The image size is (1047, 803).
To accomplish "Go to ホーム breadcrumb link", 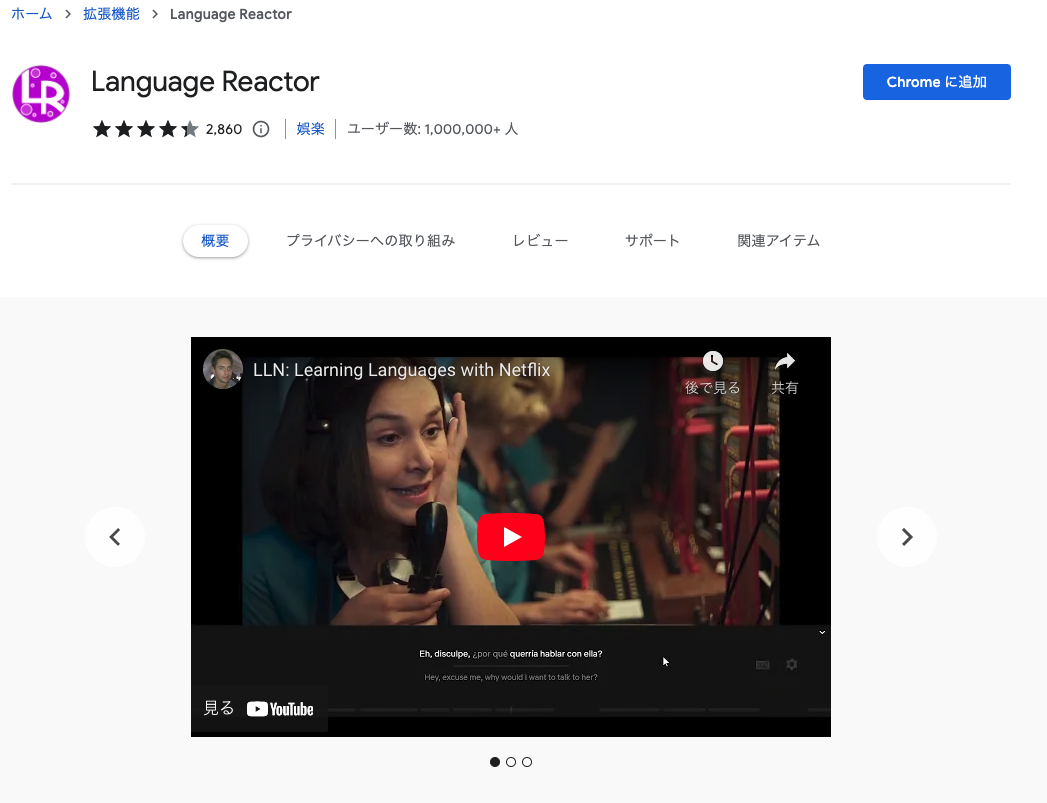I will click(31, 14).
